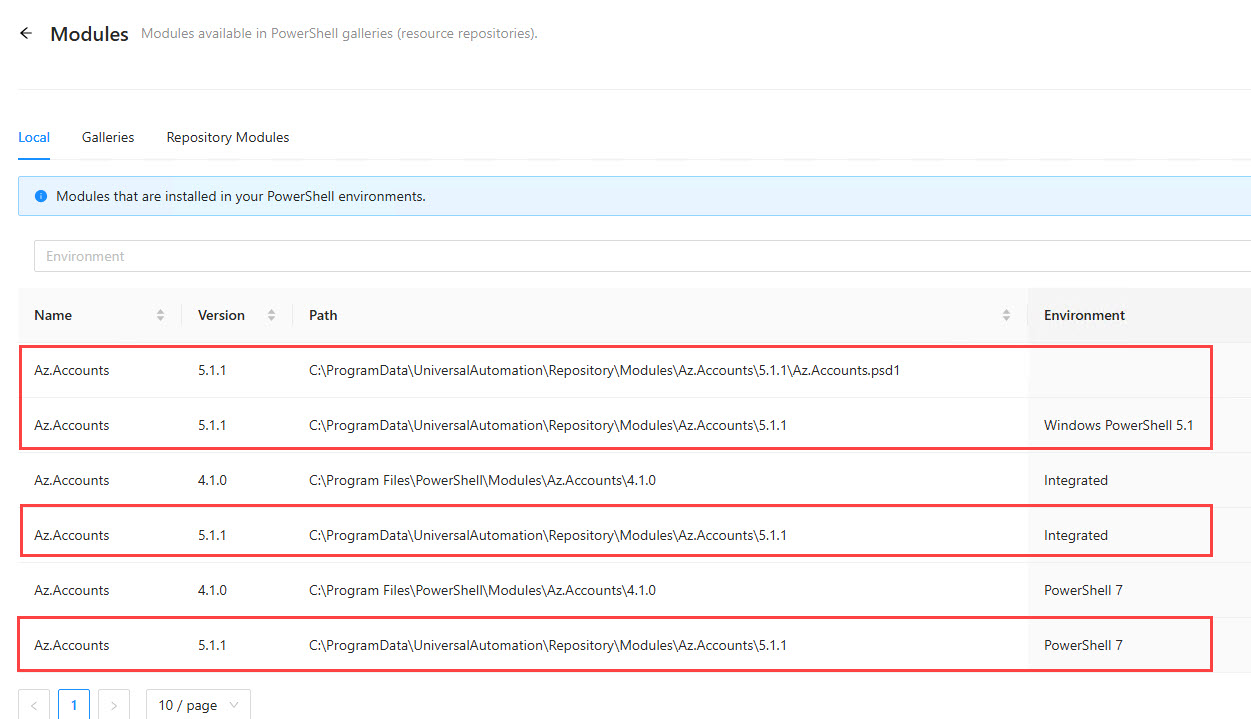
Task: Open the Repository Modules tab
Action: pyautogui.click(x=228, y=137)
